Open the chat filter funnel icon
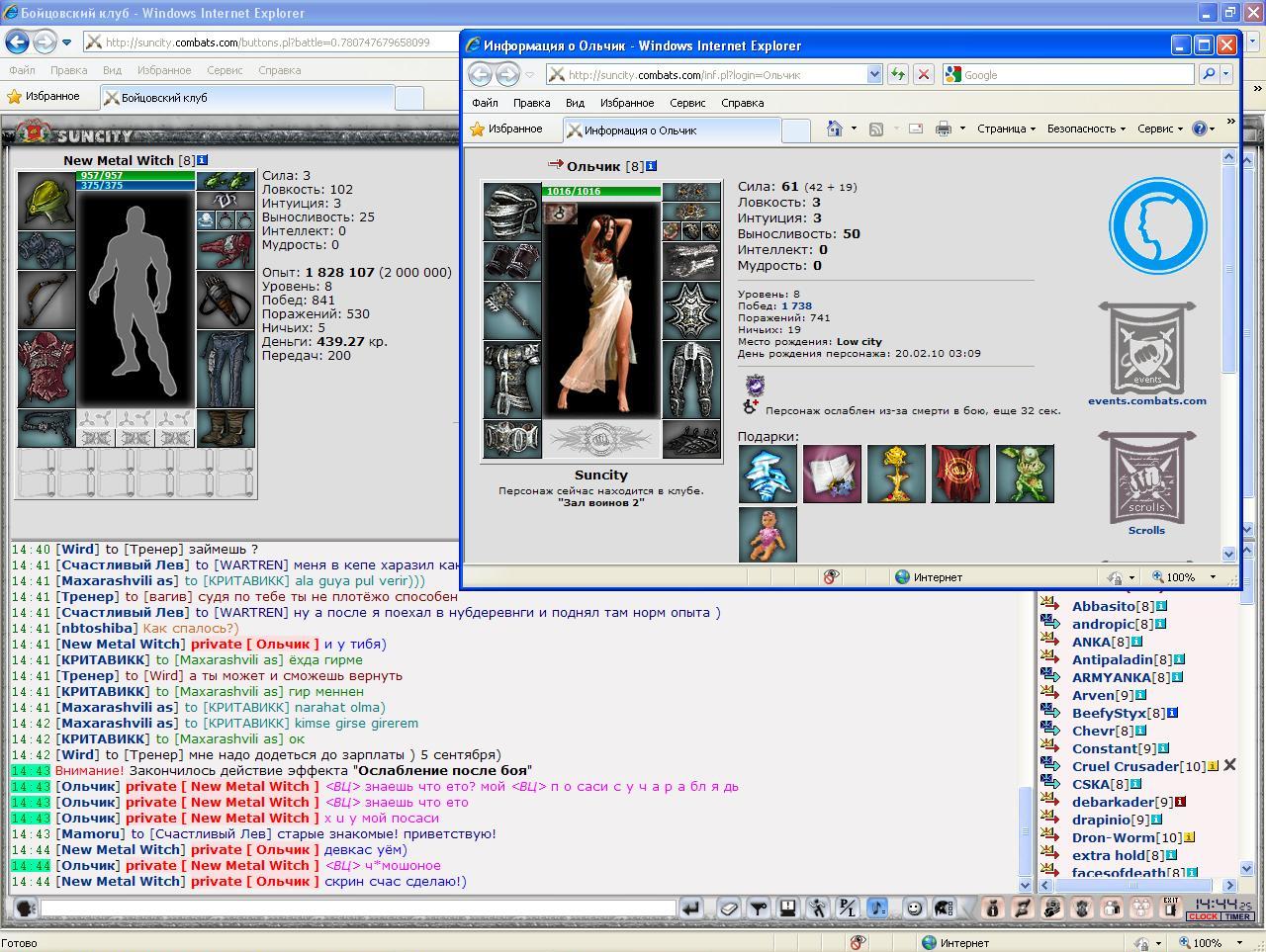 click(758, 908)
